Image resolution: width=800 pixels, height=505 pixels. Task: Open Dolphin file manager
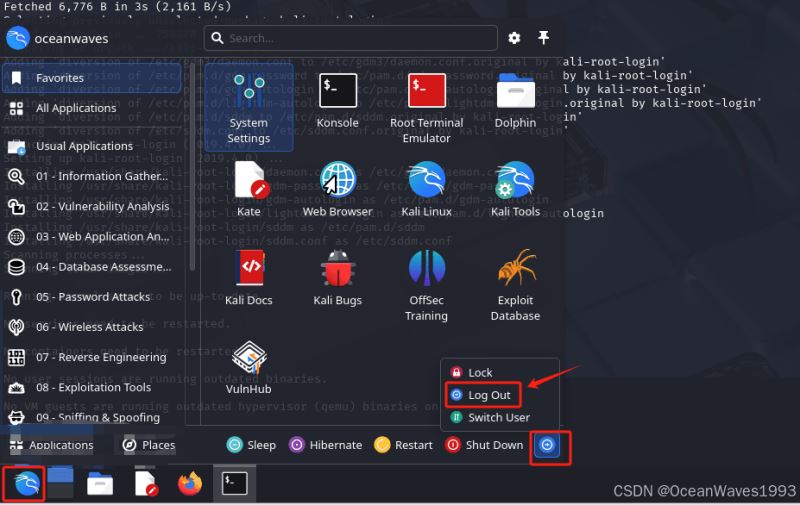pos(515,100)
